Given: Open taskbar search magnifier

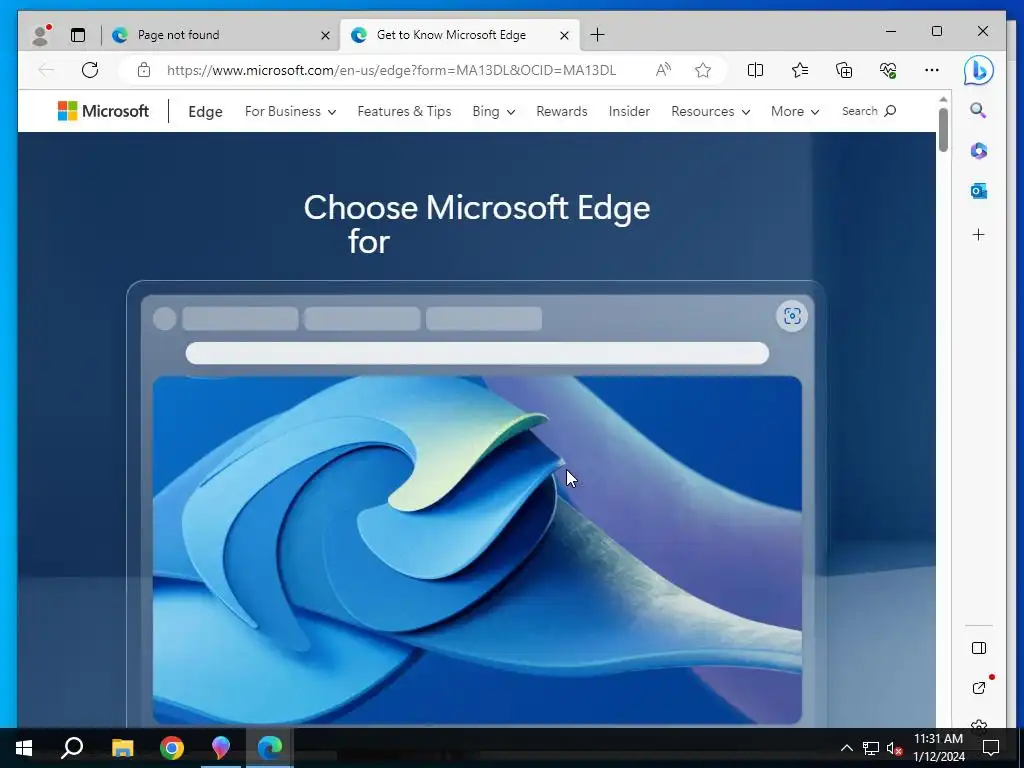Looking at the screenshot, I should click(72, 748).
